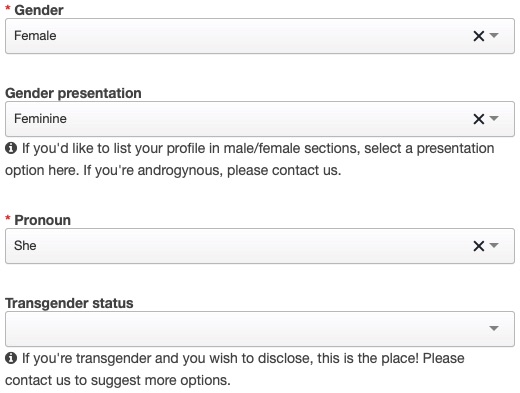
Task: Clear the Female selection in Gender
Action: (479, 36)
